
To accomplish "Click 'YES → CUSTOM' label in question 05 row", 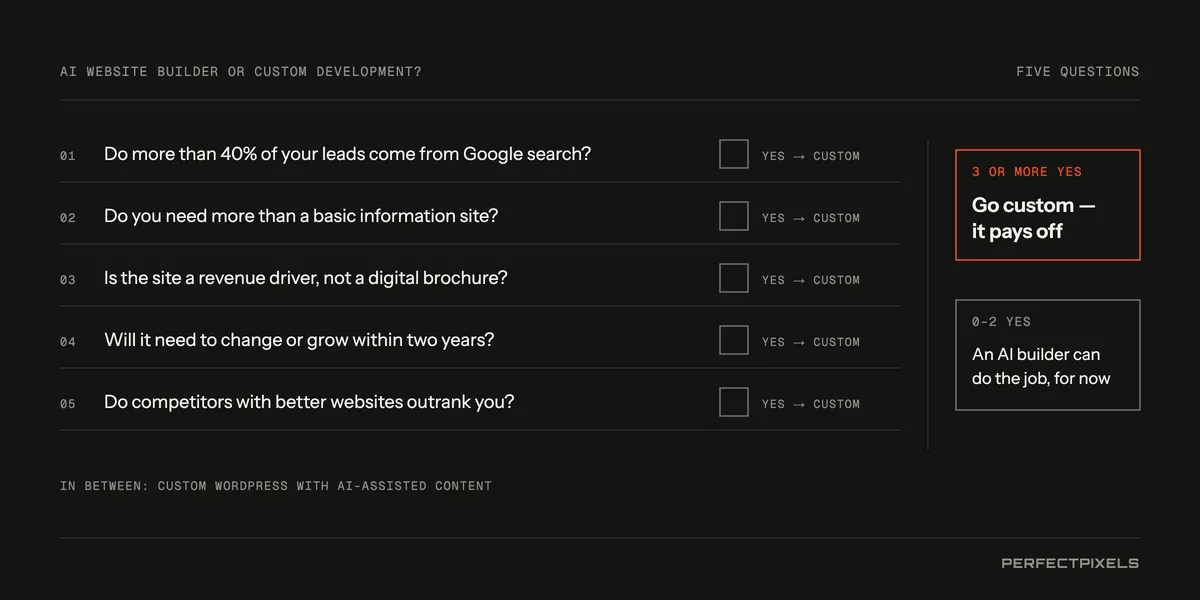I will [x=811, y=404].
